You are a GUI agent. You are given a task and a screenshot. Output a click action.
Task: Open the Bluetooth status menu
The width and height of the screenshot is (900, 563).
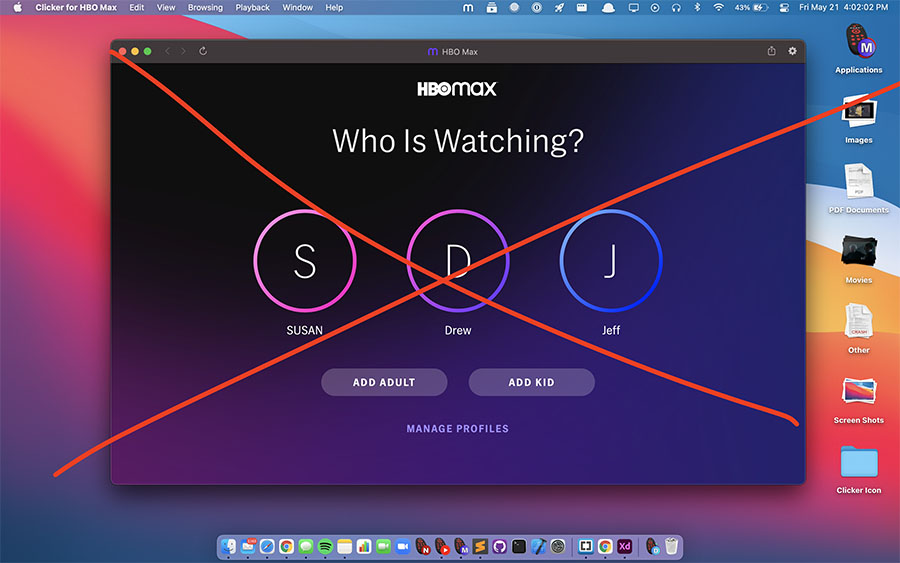[x=697, y=7]
